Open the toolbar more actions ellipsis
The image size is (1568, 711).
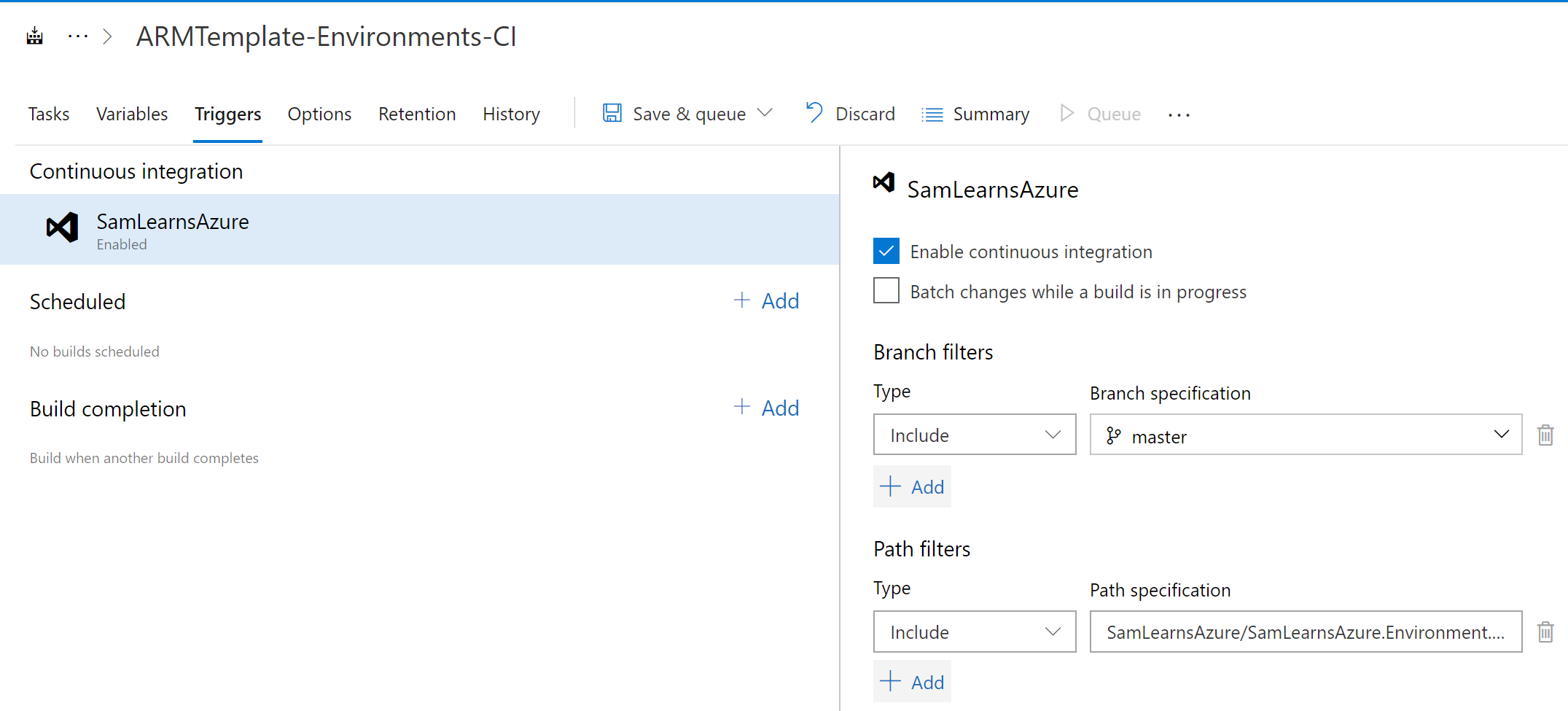point(1178,114)
